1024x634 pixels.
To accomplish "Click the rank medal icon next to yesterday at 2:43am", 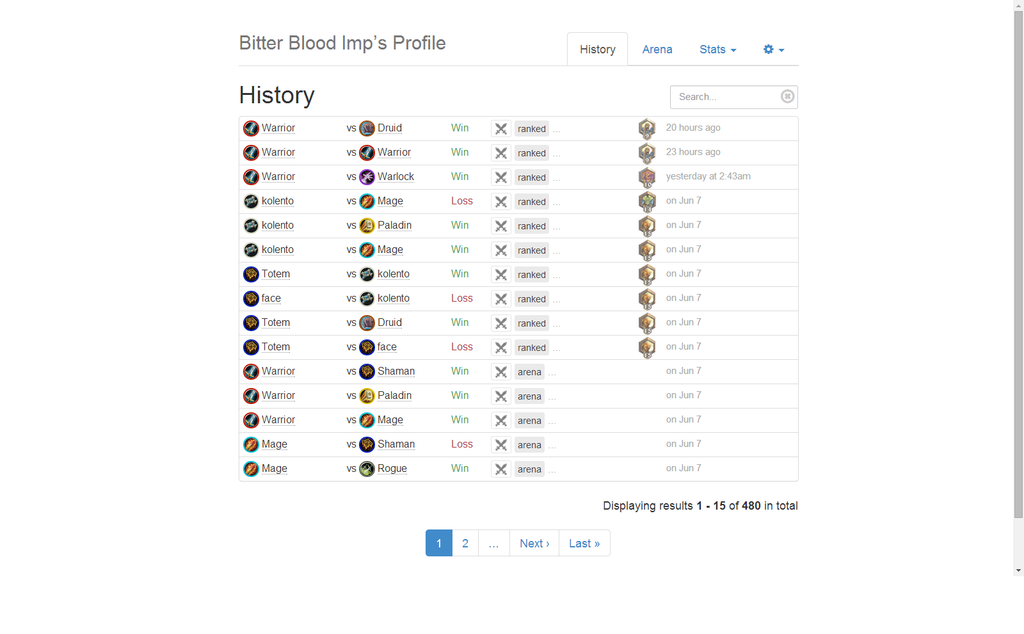I will pyautogui.click(x=647, y=177).
